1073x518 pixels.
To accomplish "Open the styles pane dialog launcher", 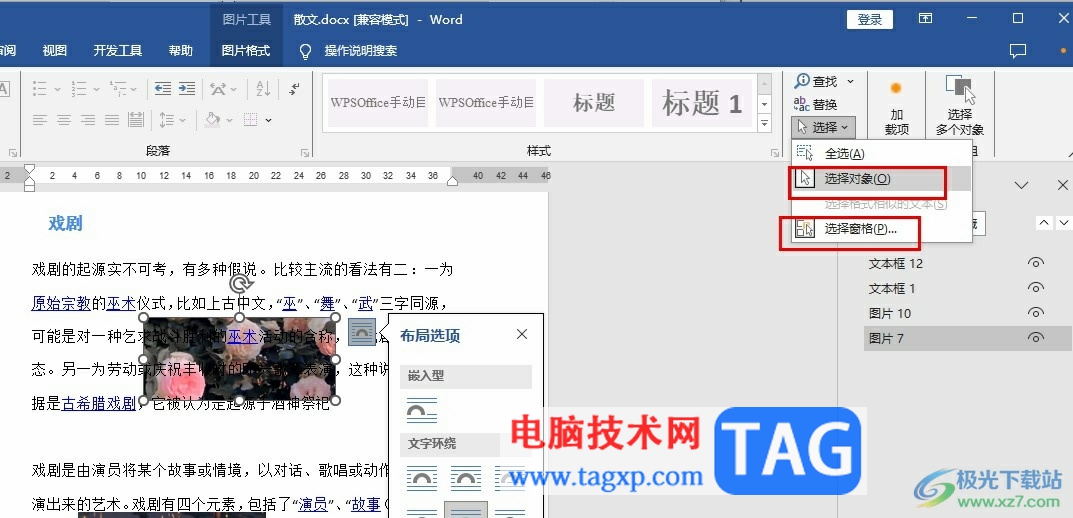I will tap(775, 153).
